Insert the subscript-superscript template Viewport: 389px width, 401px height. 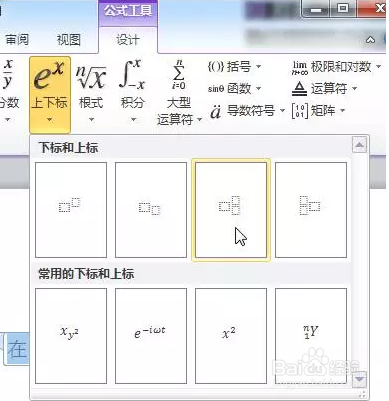coord(231,210)
